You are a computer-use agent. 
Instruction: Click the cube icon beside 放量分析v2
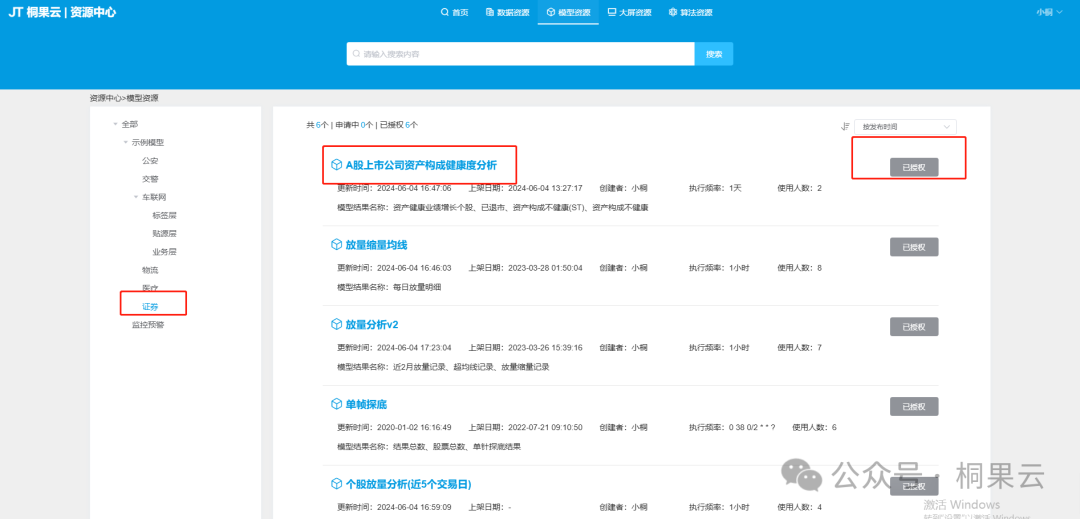336,325
